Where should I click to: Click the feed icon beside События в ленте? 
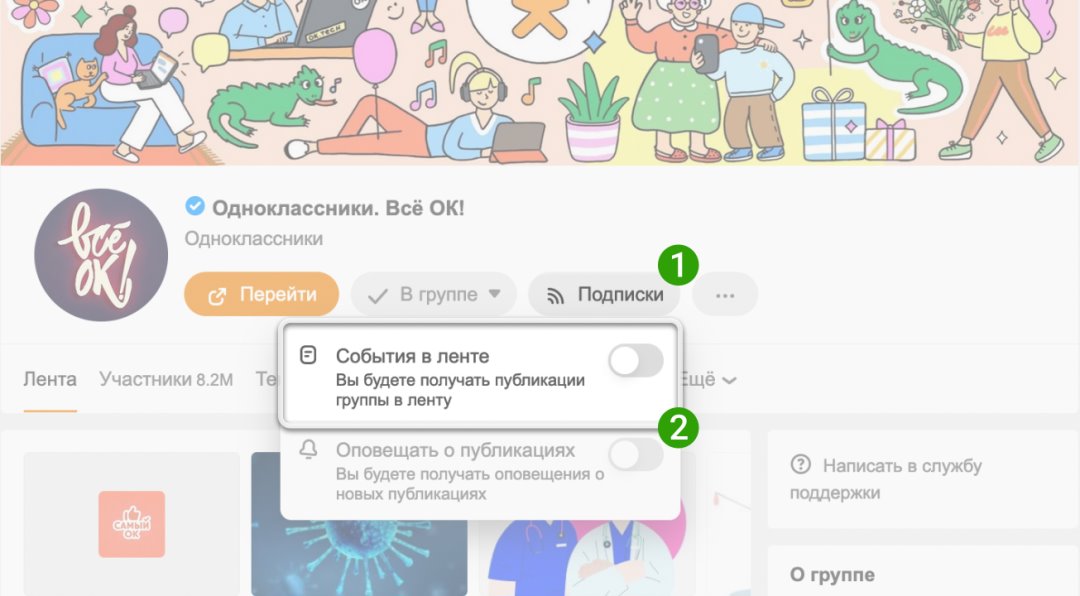pyautogui.click(x=308, y=356)
